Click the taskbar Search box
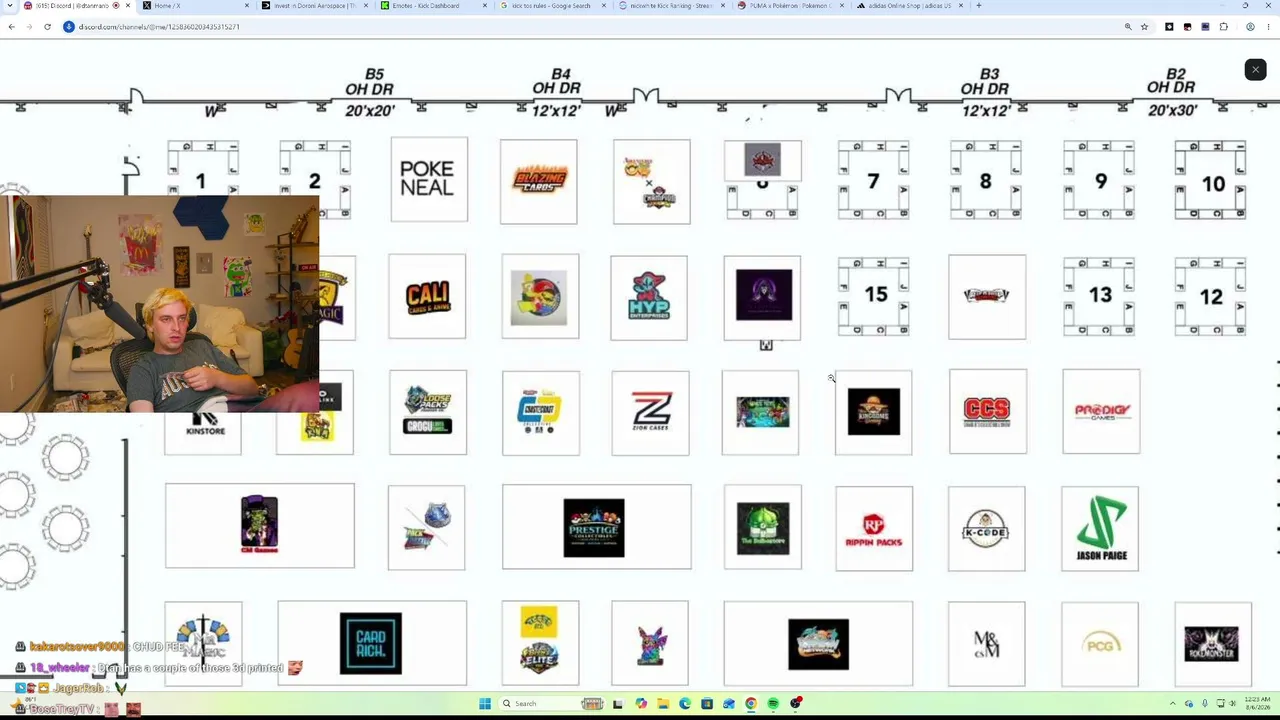Image resolution: width=1280 pixels, height=720 pixels. coord(550,704)
